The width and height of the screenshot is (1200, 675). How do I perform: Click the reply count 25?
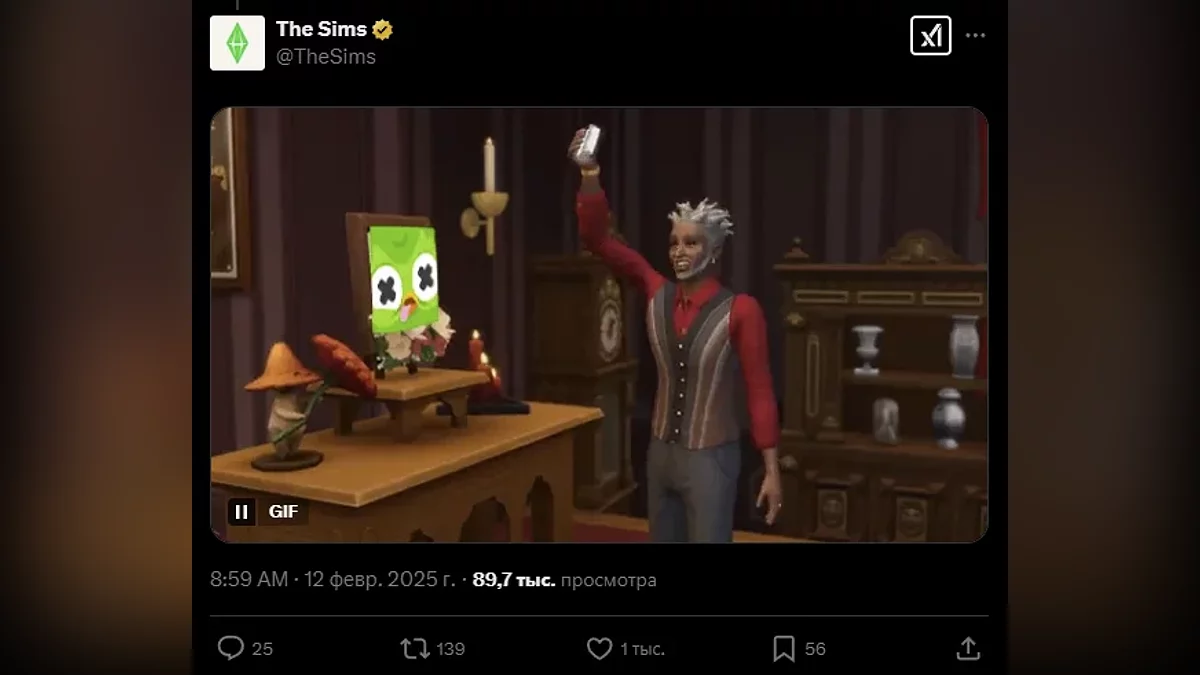[262, 649]
